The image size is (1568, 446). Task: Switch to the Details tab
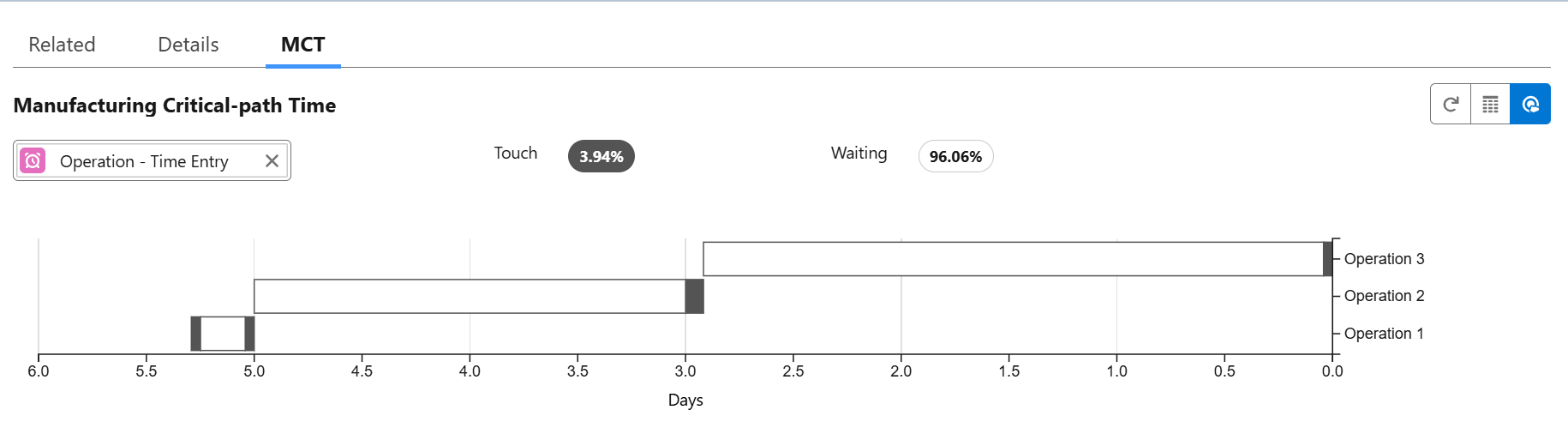(189, 45)
